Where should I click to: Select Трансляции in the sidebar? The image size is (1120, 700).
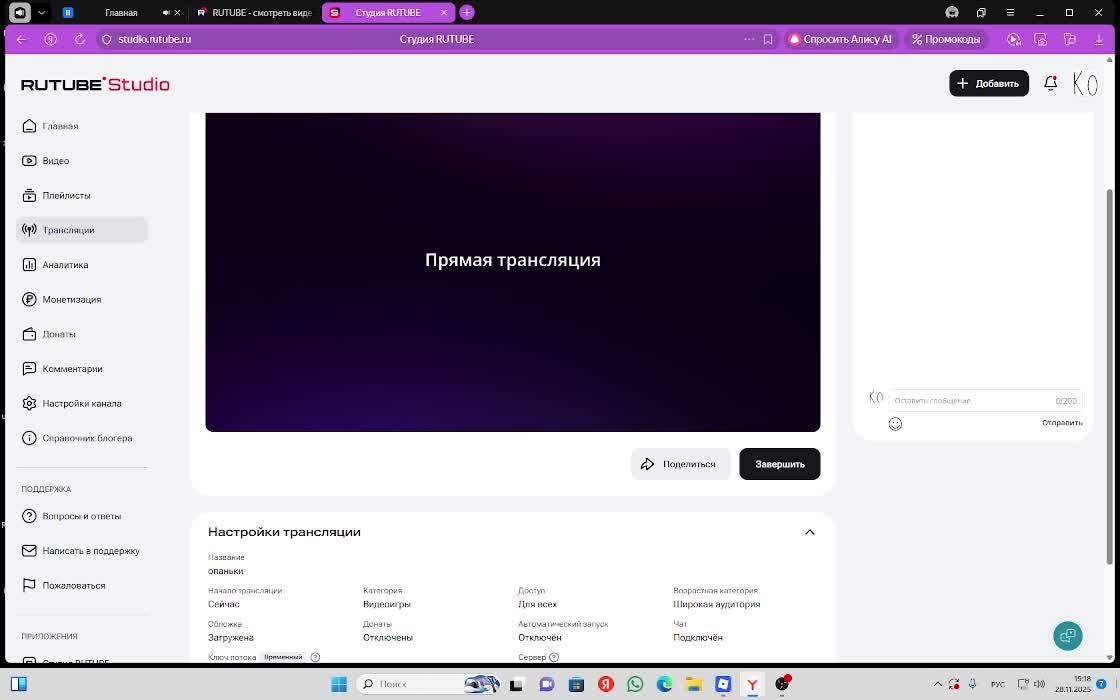coord(81,230)
